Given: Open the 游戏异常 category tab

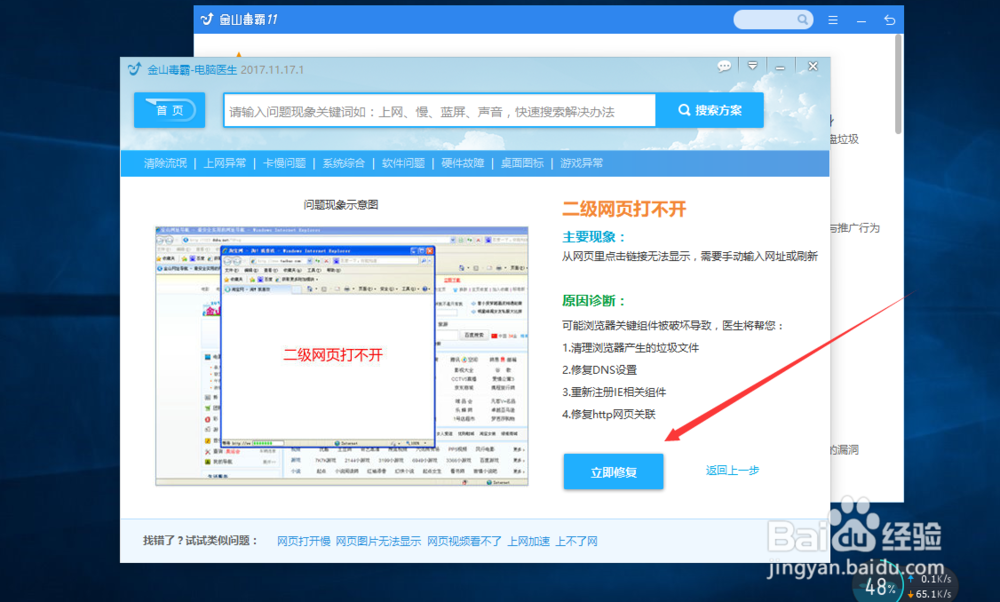Looking at the screenshot, I should click(x=582, y=163).
